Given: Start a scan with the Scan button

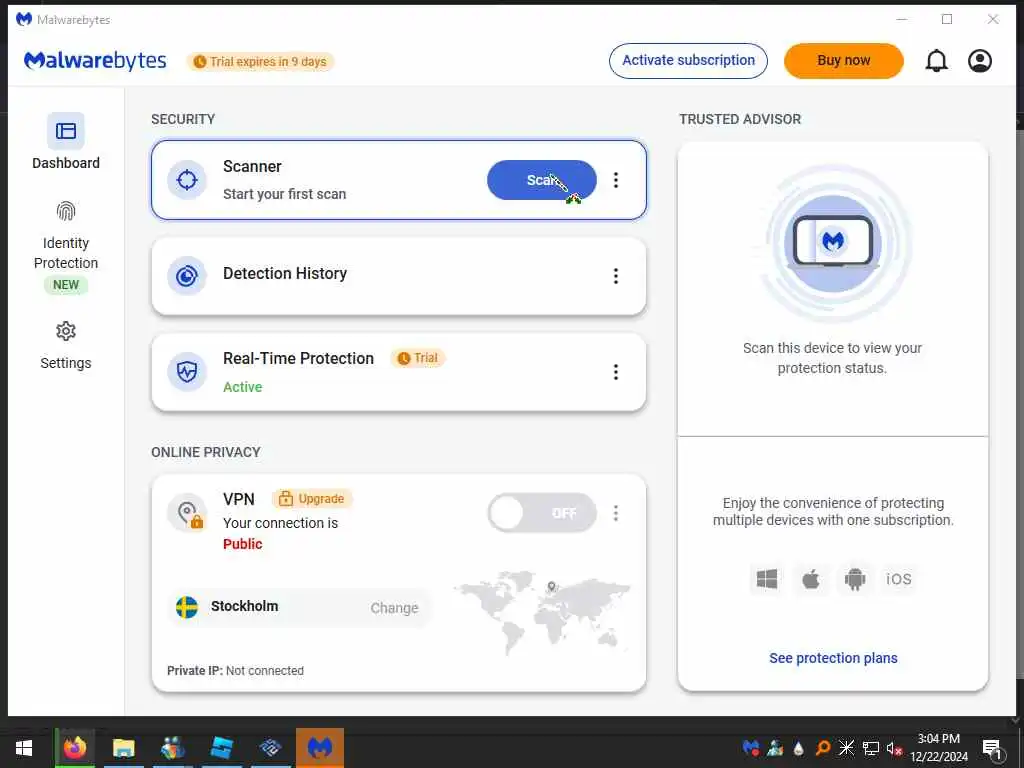Looking at the screenshot, I should 541,180.
